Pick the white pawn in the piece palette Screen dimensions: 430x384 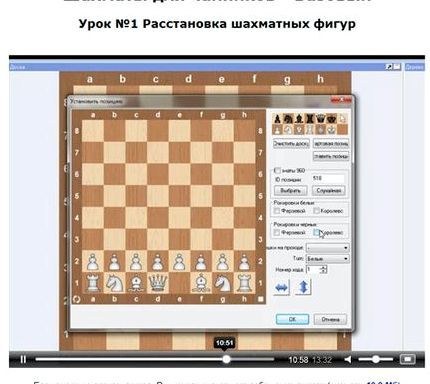(277, 129)
